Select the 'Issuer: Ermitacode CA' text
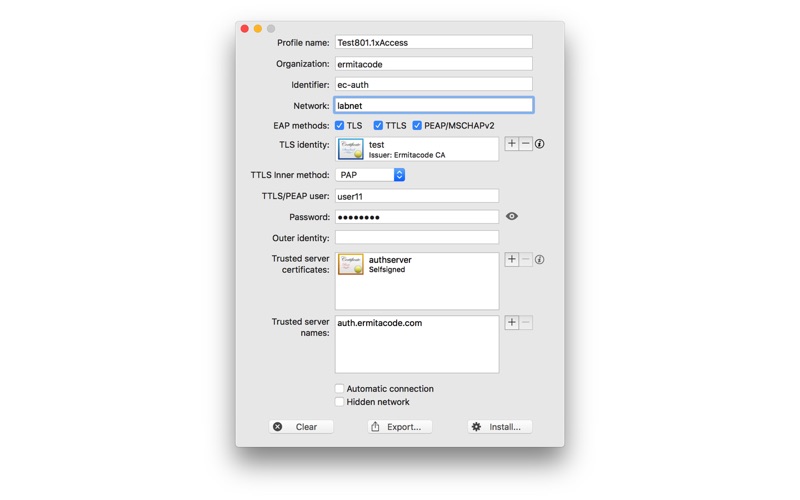This screenshot has height=500, width=800. coord(407,155)
